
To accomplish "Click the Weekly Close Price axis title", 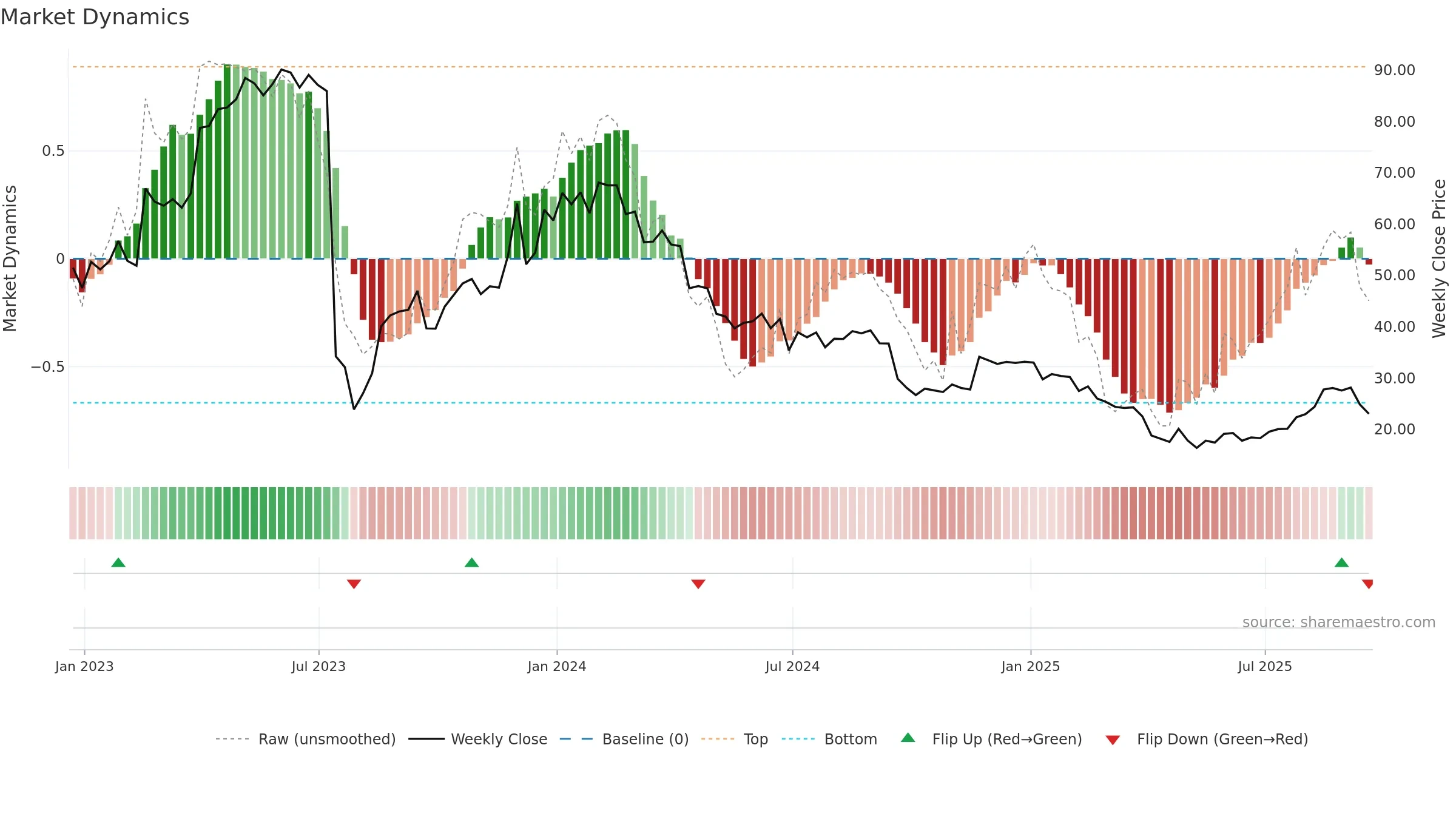I will point(1439,258).
